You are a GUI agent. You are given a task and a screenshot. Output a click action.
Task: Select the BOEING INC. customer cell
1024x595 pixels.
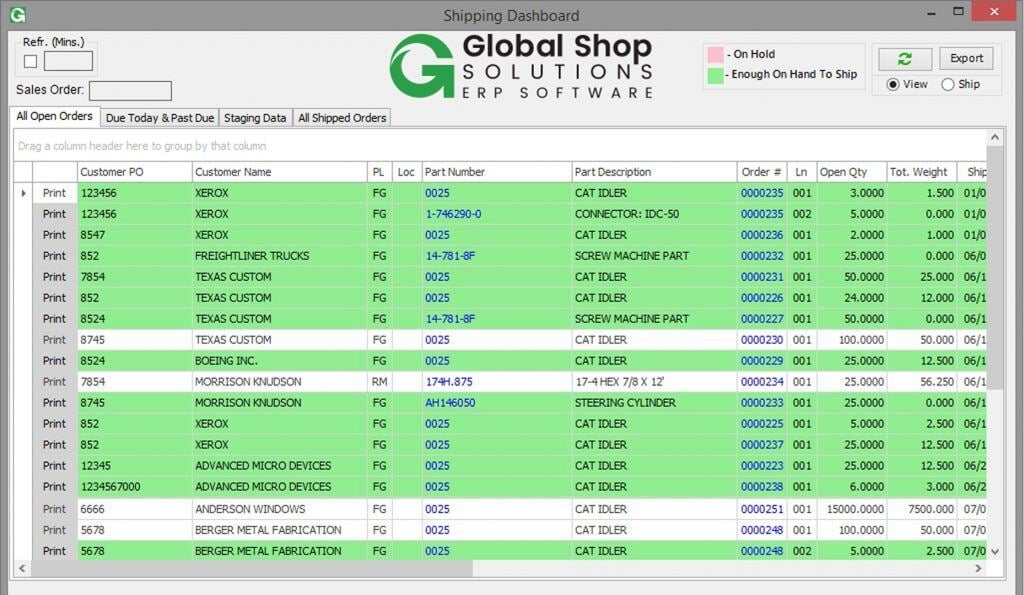coord(280,361)
